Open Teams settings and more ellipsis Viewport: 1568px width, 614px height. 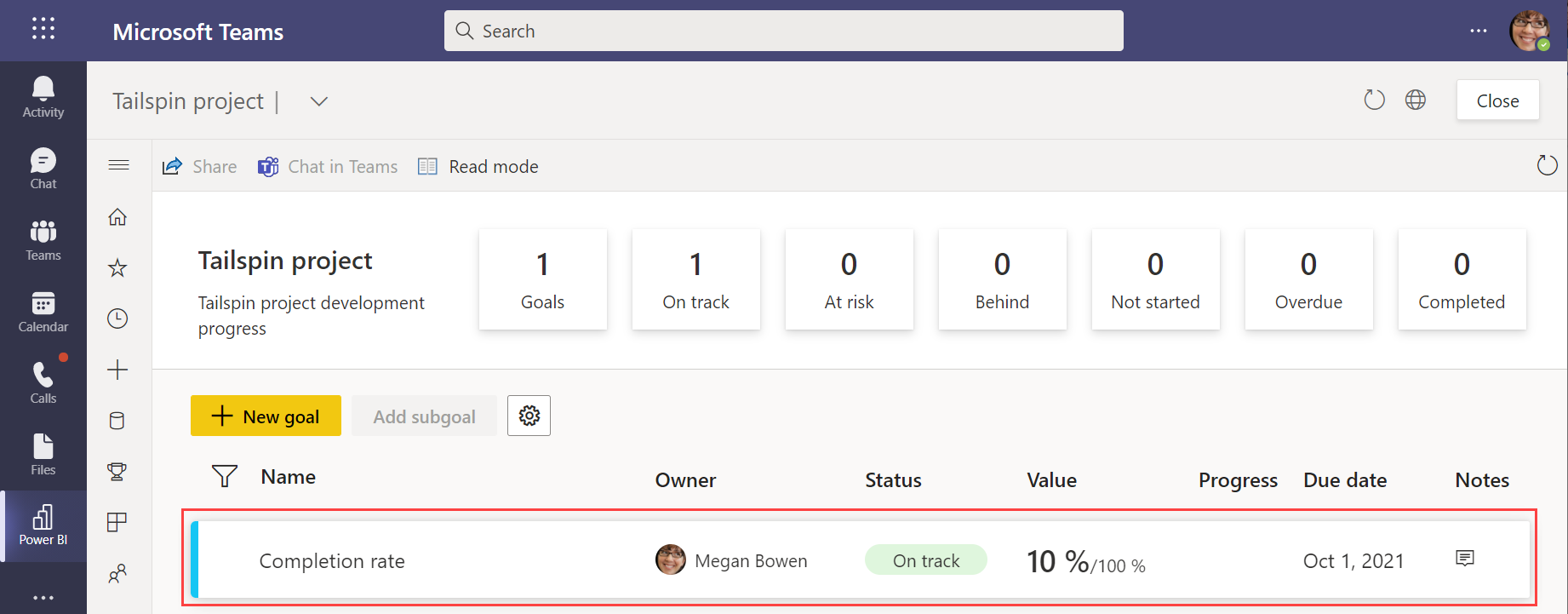pos(1479,31)
